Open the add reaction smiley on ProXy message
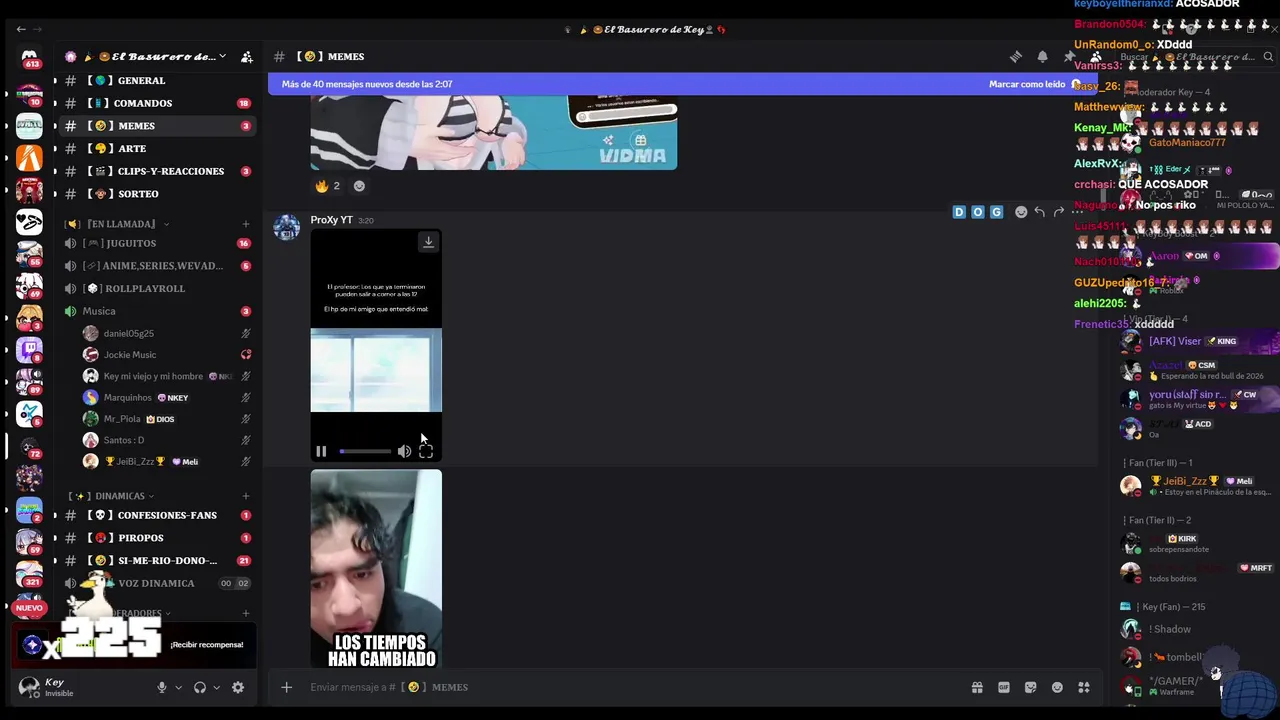 pos(1021,212)
